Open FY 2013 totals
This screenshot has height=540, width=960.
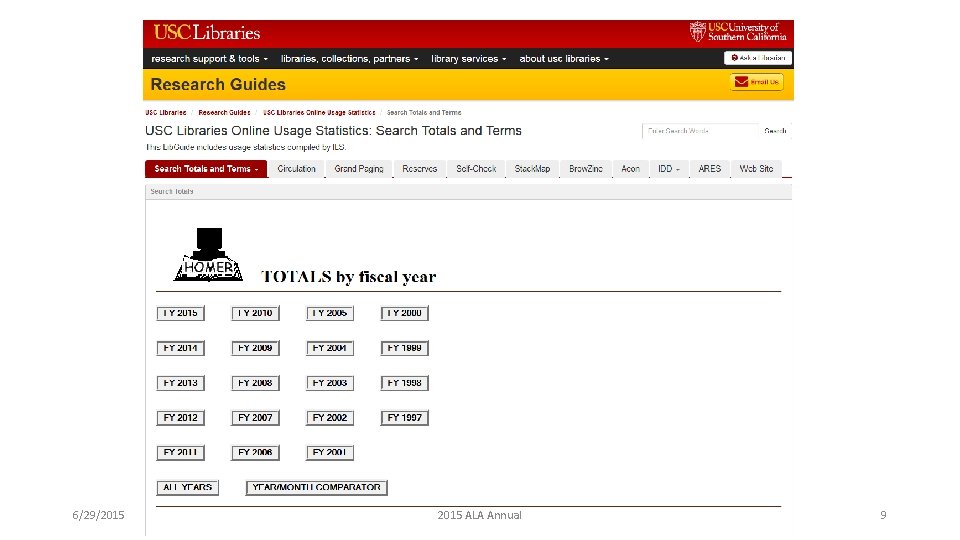pos(180,383)
